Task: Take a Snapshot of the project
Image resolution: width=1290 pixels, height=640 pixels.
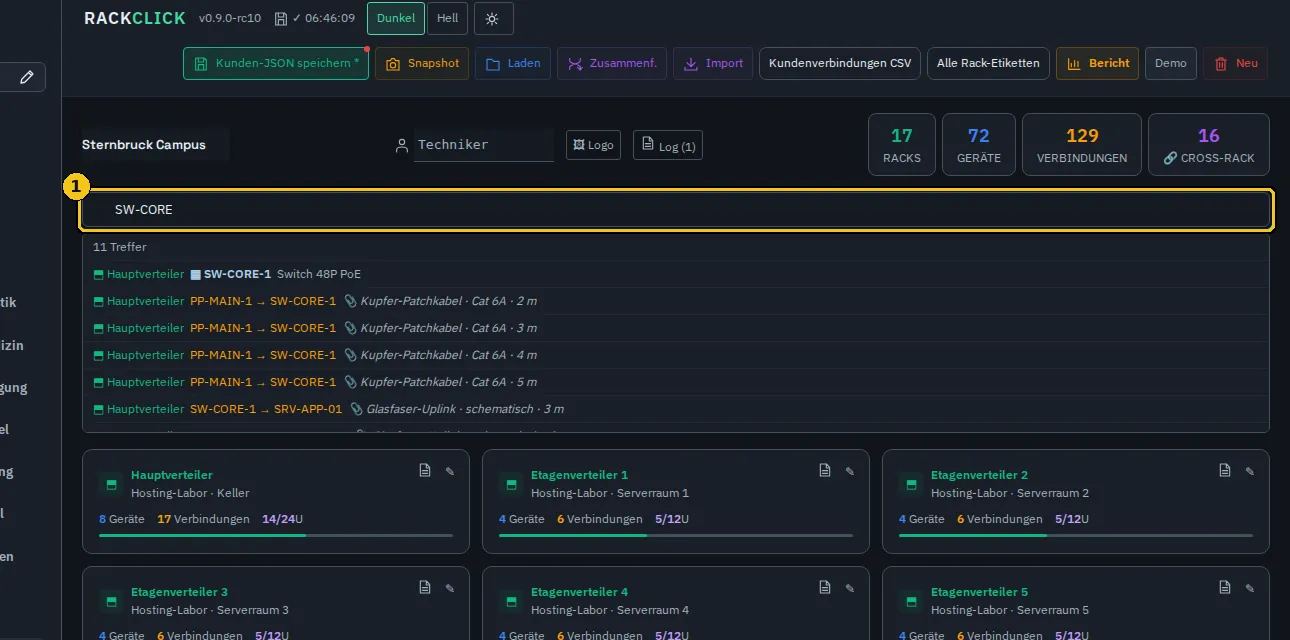Action: (x=422, y=63)
